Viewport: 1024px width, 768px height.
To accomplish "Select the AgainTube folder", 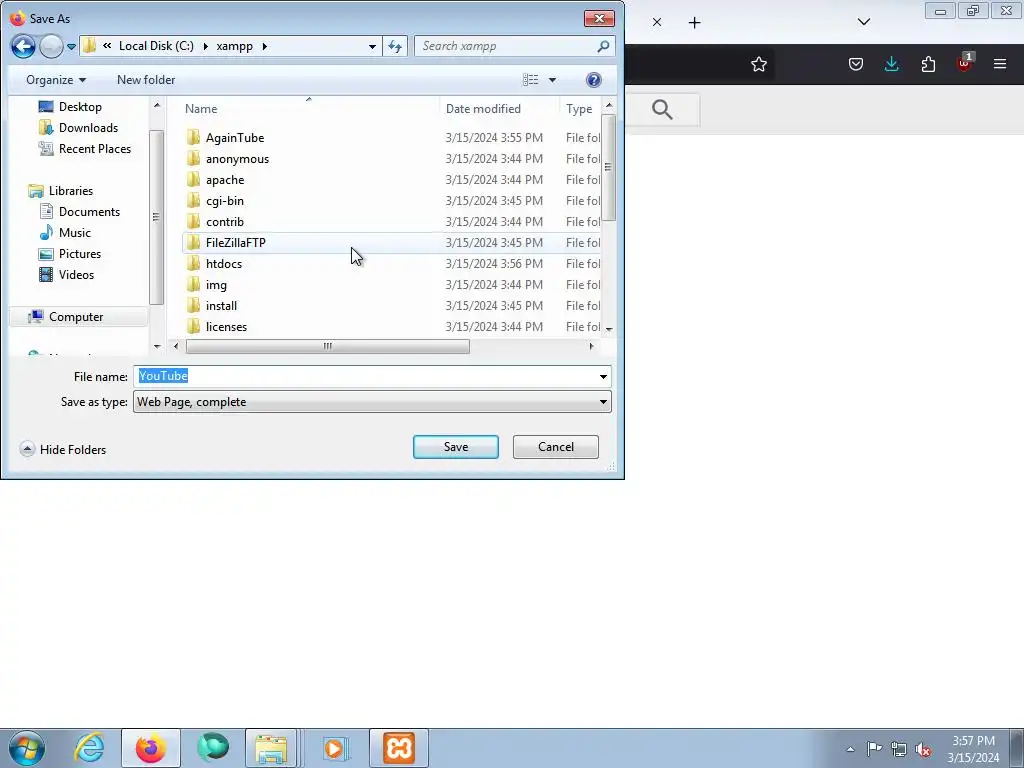I will point(391,138).
